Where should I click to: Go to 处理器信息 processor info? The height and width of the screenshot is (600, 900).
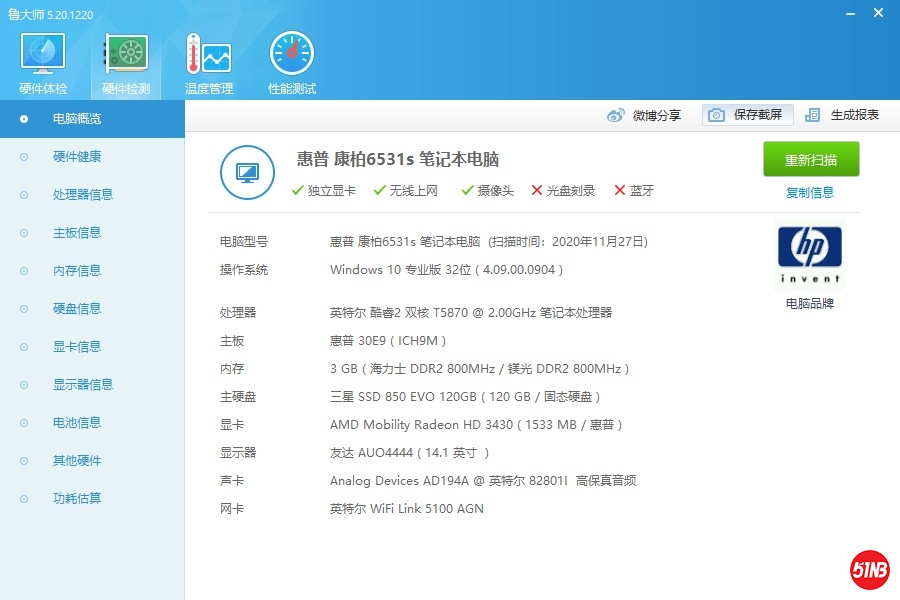[x=83, y=195]
